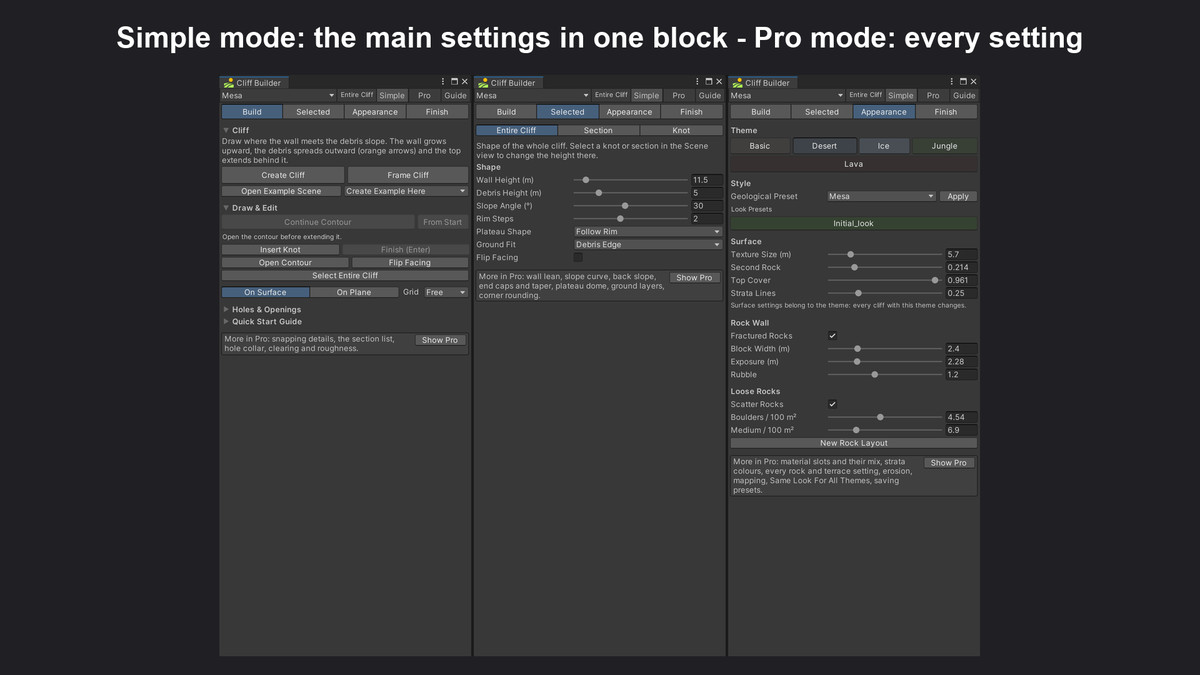Click the Wall Height slider
This screenshot has height=675, width=1200.
[631, 180]
